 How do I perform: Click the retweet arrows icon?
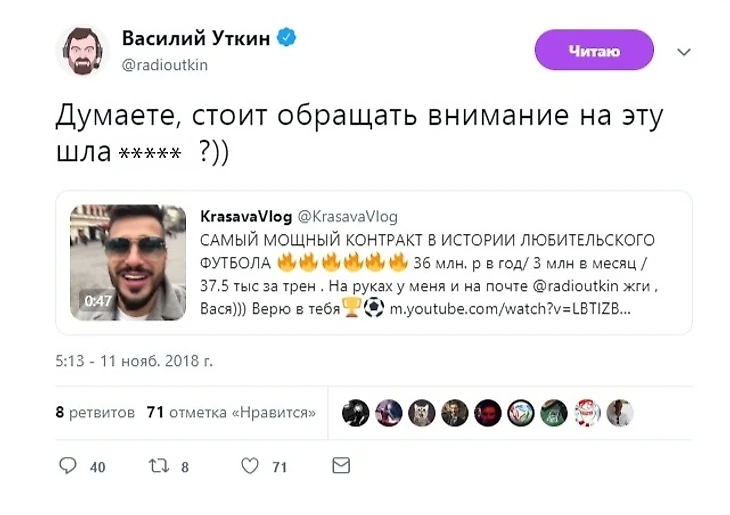coord(159,466)
